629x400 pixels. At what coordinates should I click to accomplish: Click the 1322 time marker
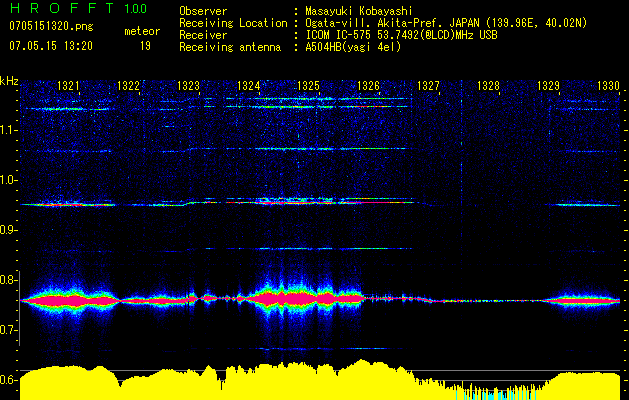128,85
